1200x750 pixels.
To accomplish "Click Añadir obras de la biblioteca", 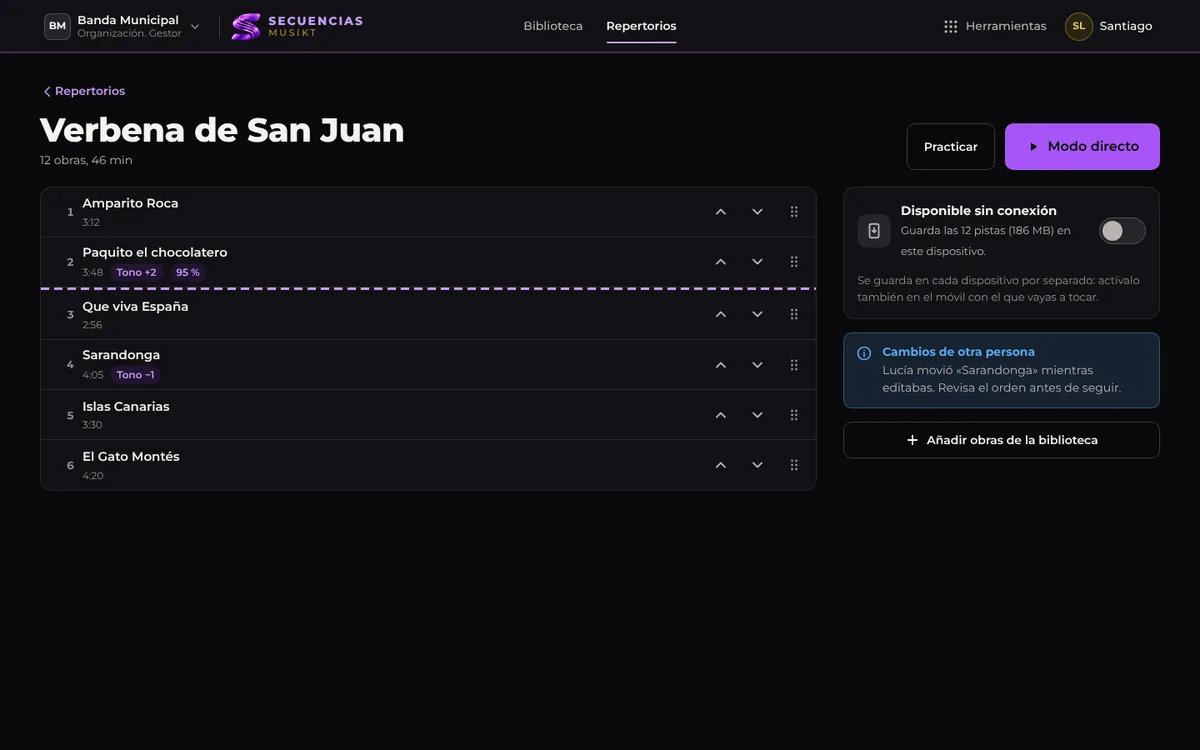I will tap(1001, 440).
